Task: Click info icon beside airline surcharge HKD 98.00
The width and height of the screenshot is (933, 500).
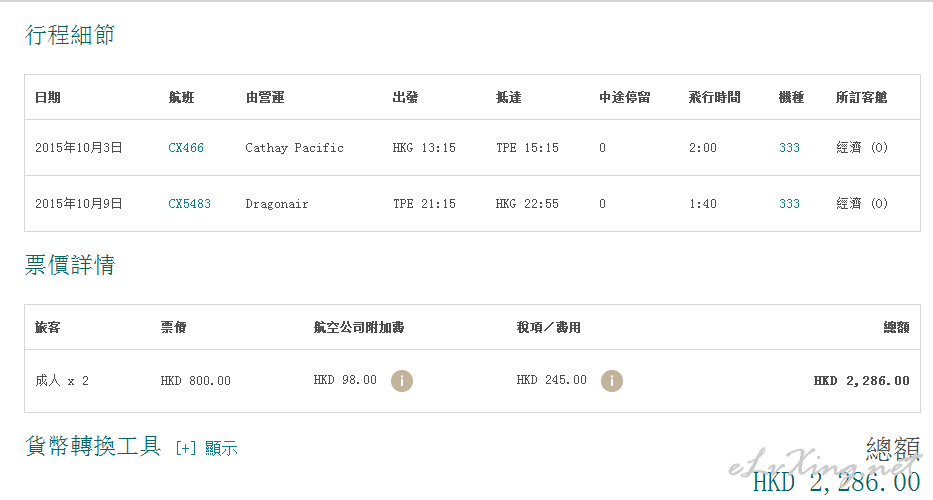Action: [x=402, y=381]
